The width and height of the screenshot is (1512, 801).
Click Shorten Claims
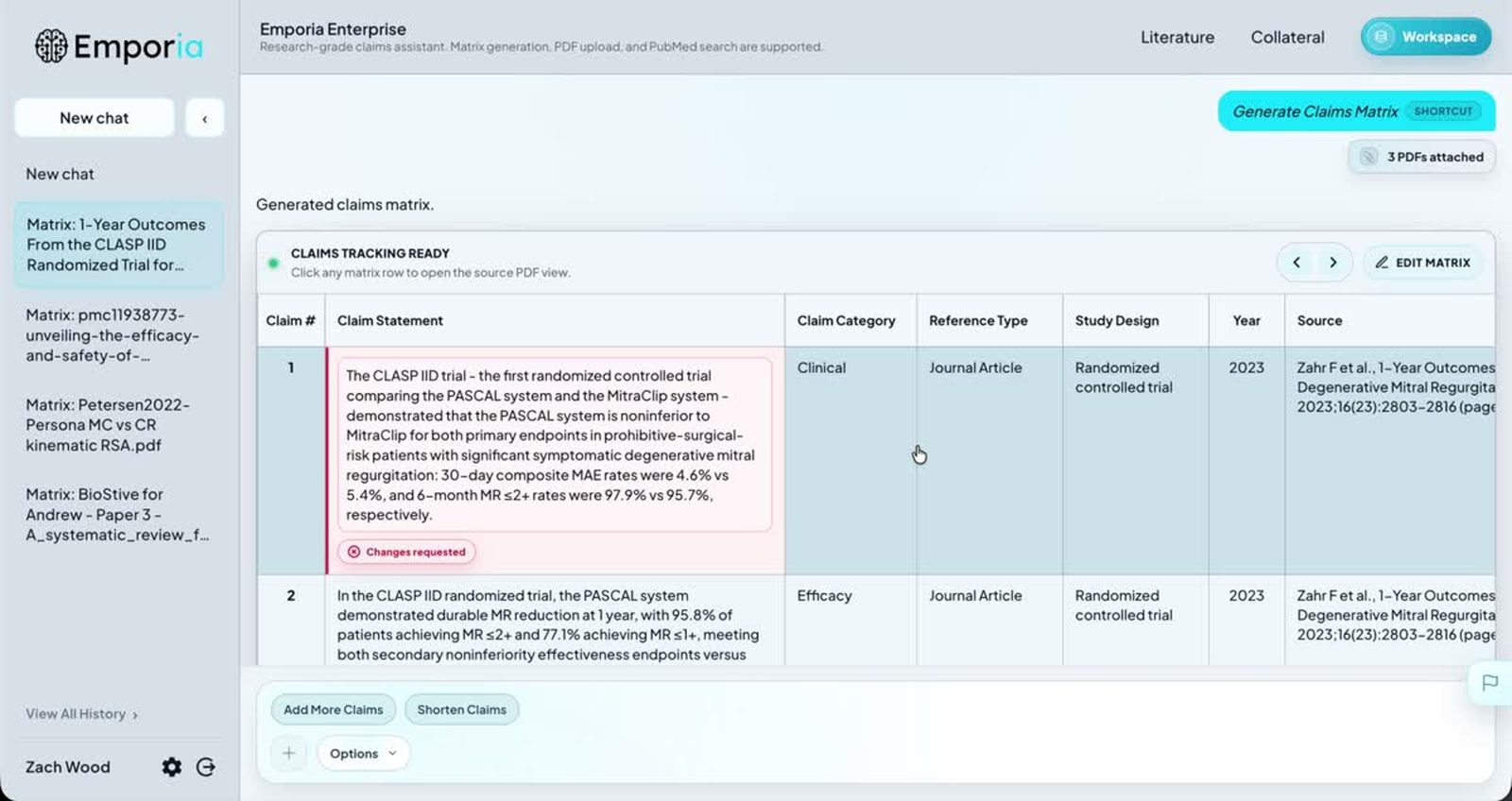[461, 709]
